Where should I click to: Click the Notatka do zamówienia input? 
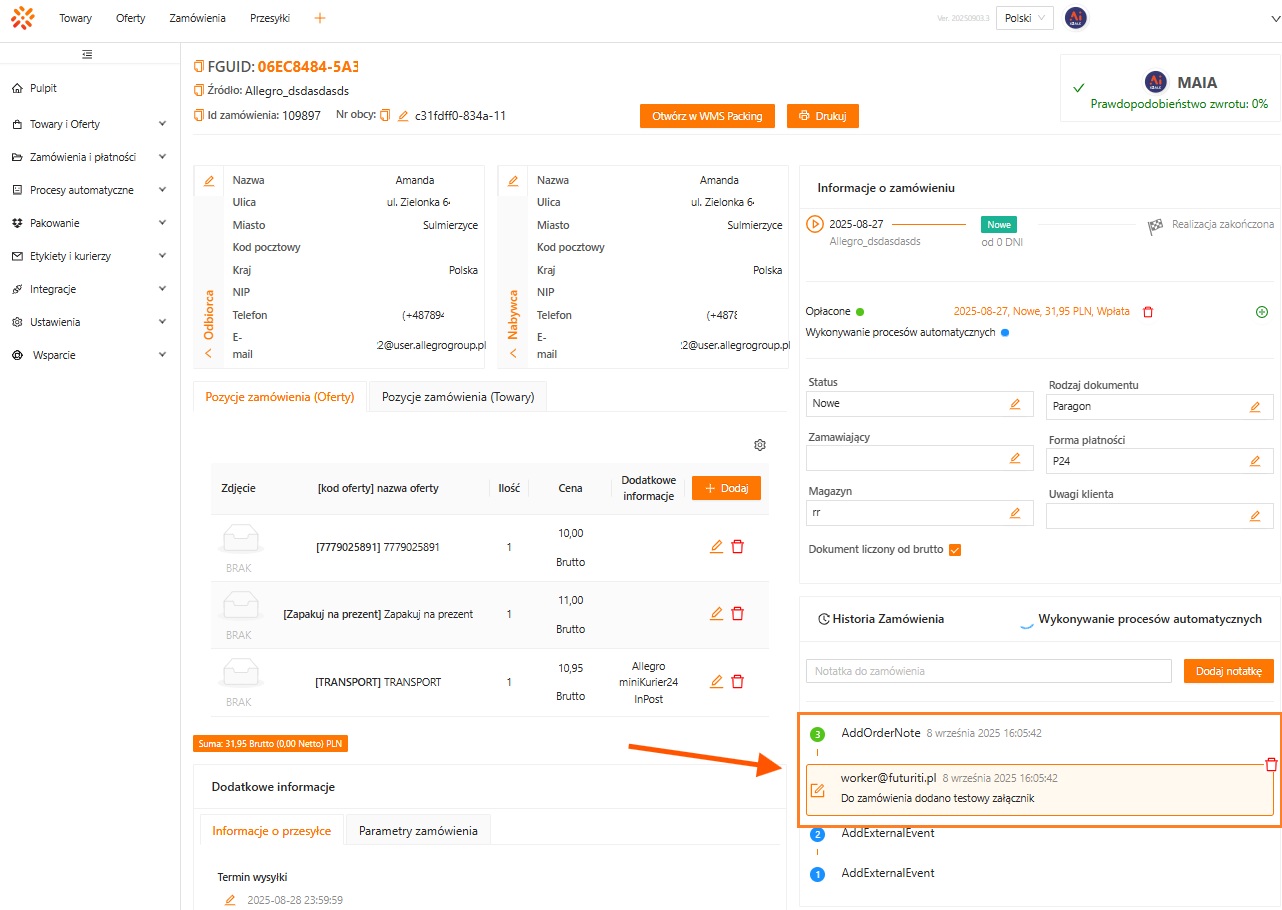point(988,671)
